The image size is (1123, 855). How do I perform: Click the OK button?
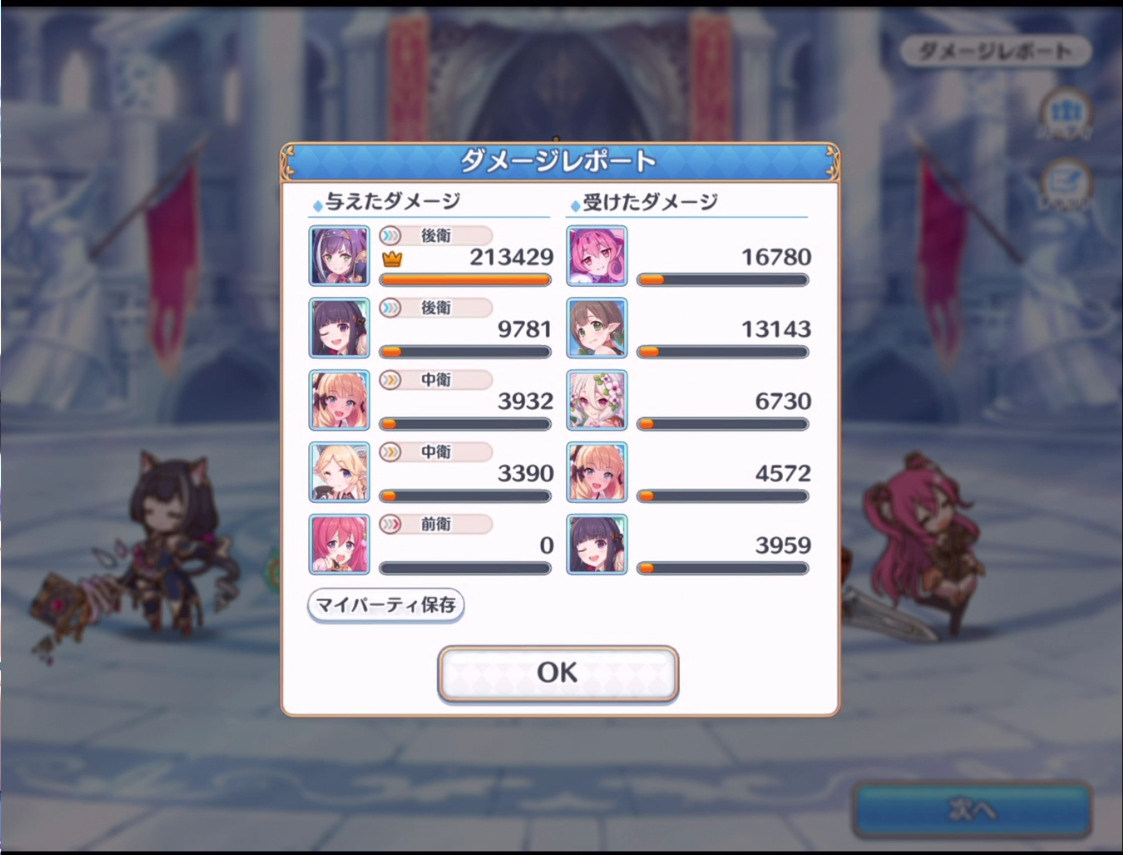[x=558, y=673]
